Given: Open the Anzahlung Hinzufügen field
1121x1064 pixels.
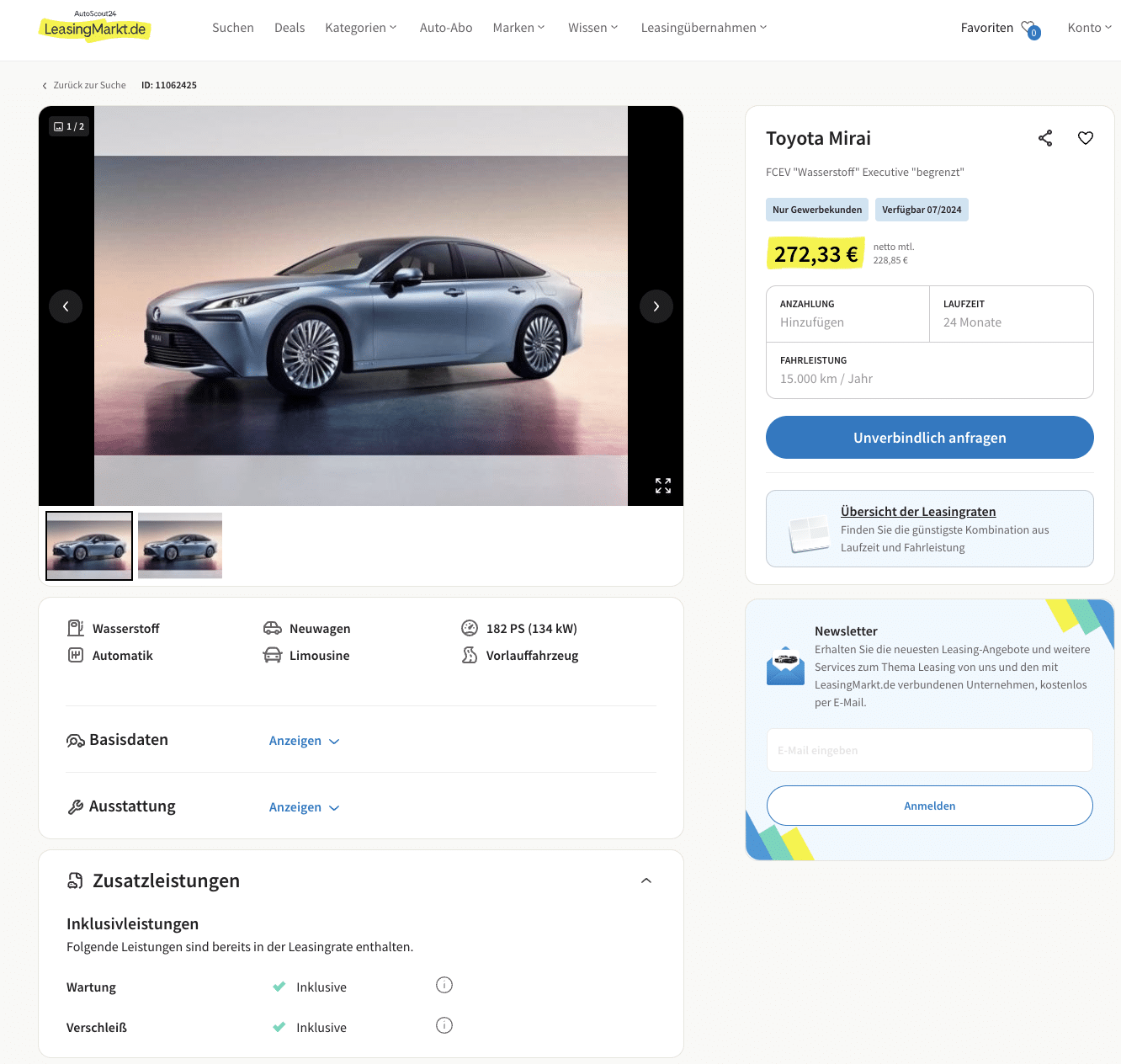Looking at the screenshot, I should coord(848,314).
